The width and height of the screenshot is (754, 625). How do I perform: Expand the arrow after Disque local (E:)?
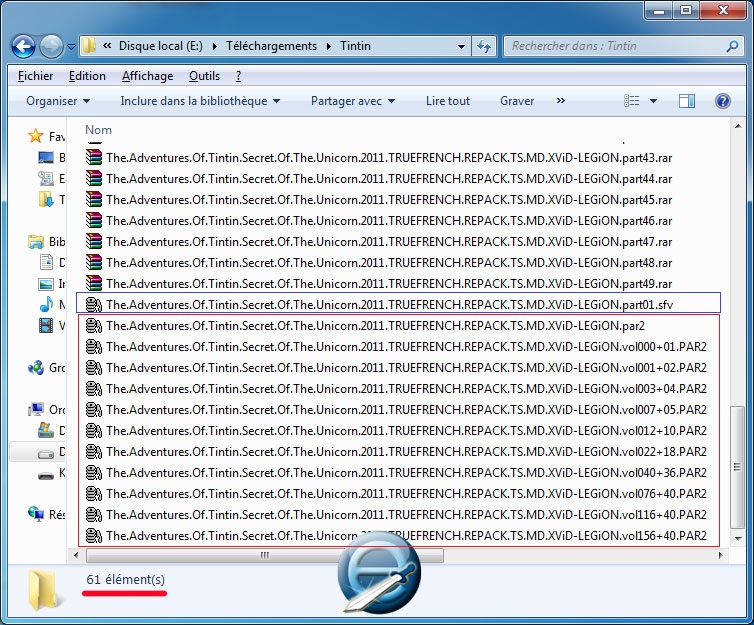[x=214, y=46]
